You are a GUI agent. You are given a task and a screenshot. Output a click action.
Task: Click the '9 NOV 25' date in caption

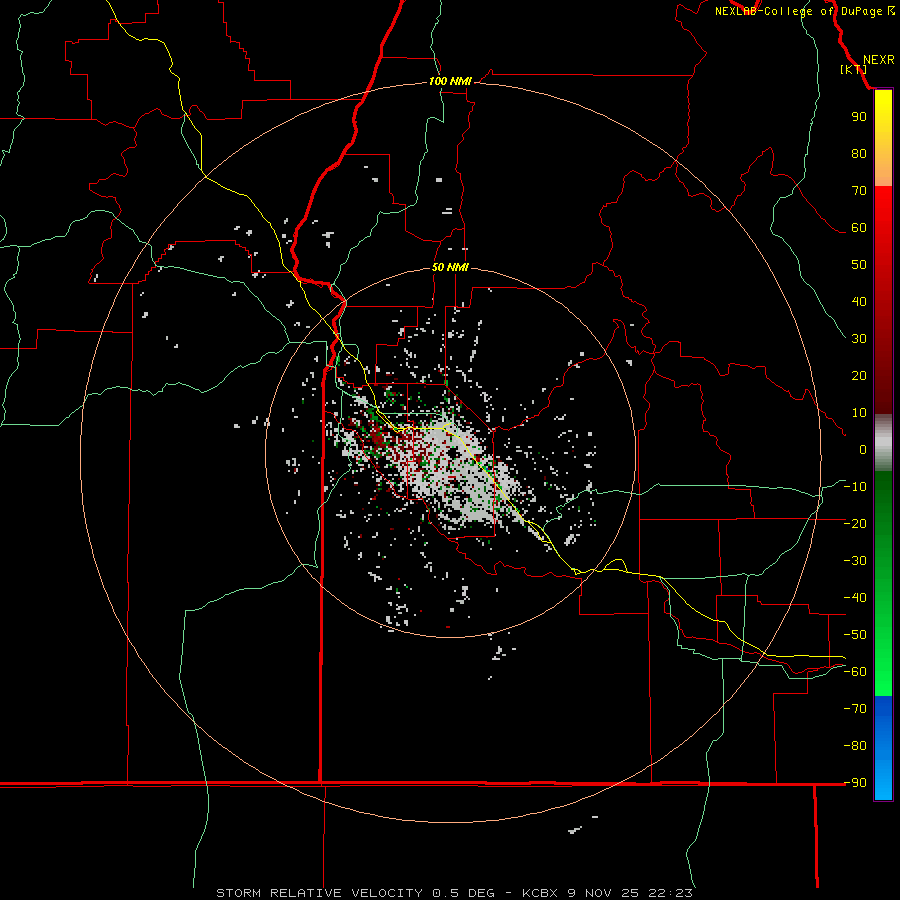[x=604, y=893]
